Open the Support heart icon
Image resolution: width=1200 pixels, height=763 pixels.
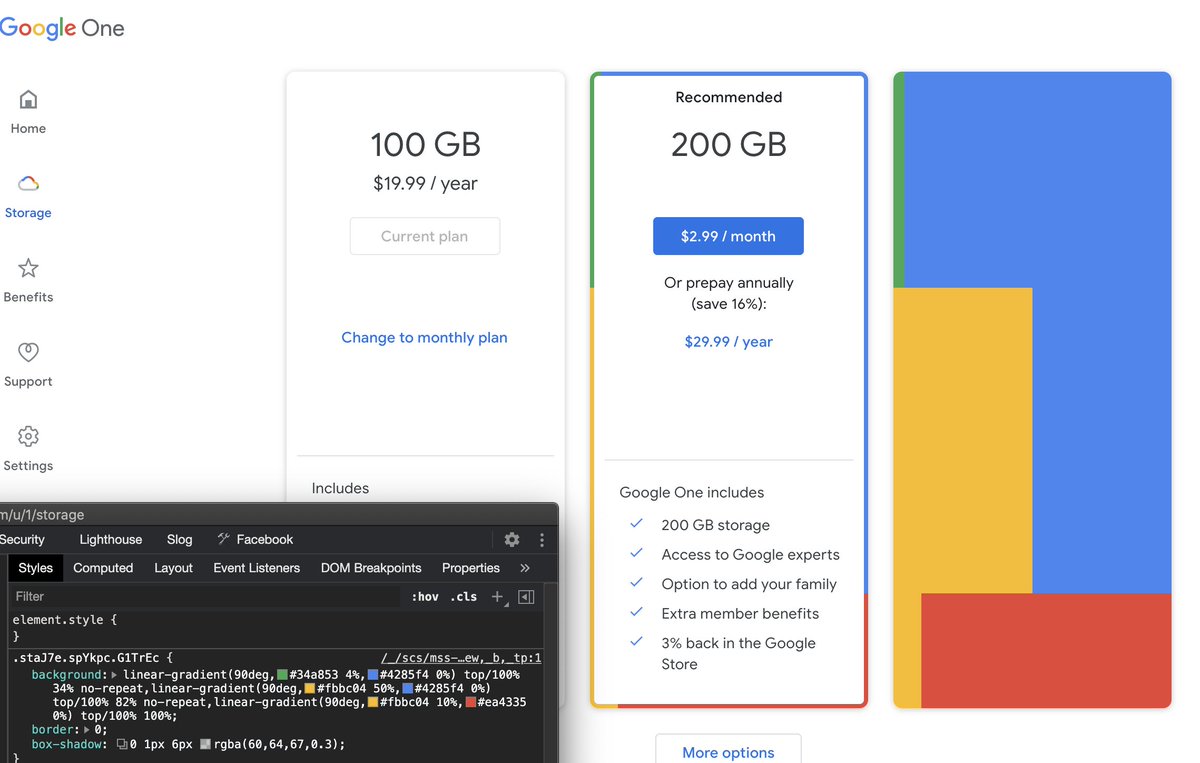point(28,352)
